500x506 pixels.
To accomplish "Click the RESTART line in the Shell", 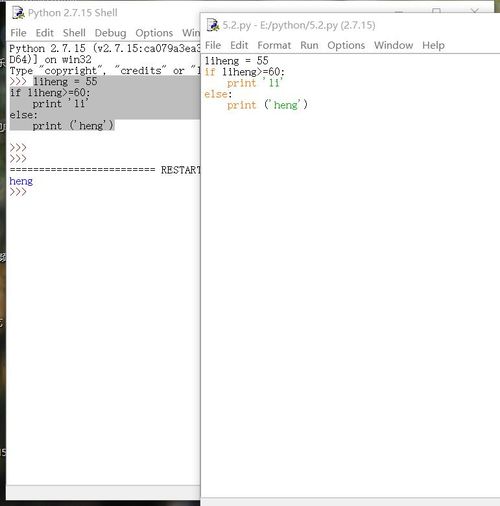I will [105, 170].
